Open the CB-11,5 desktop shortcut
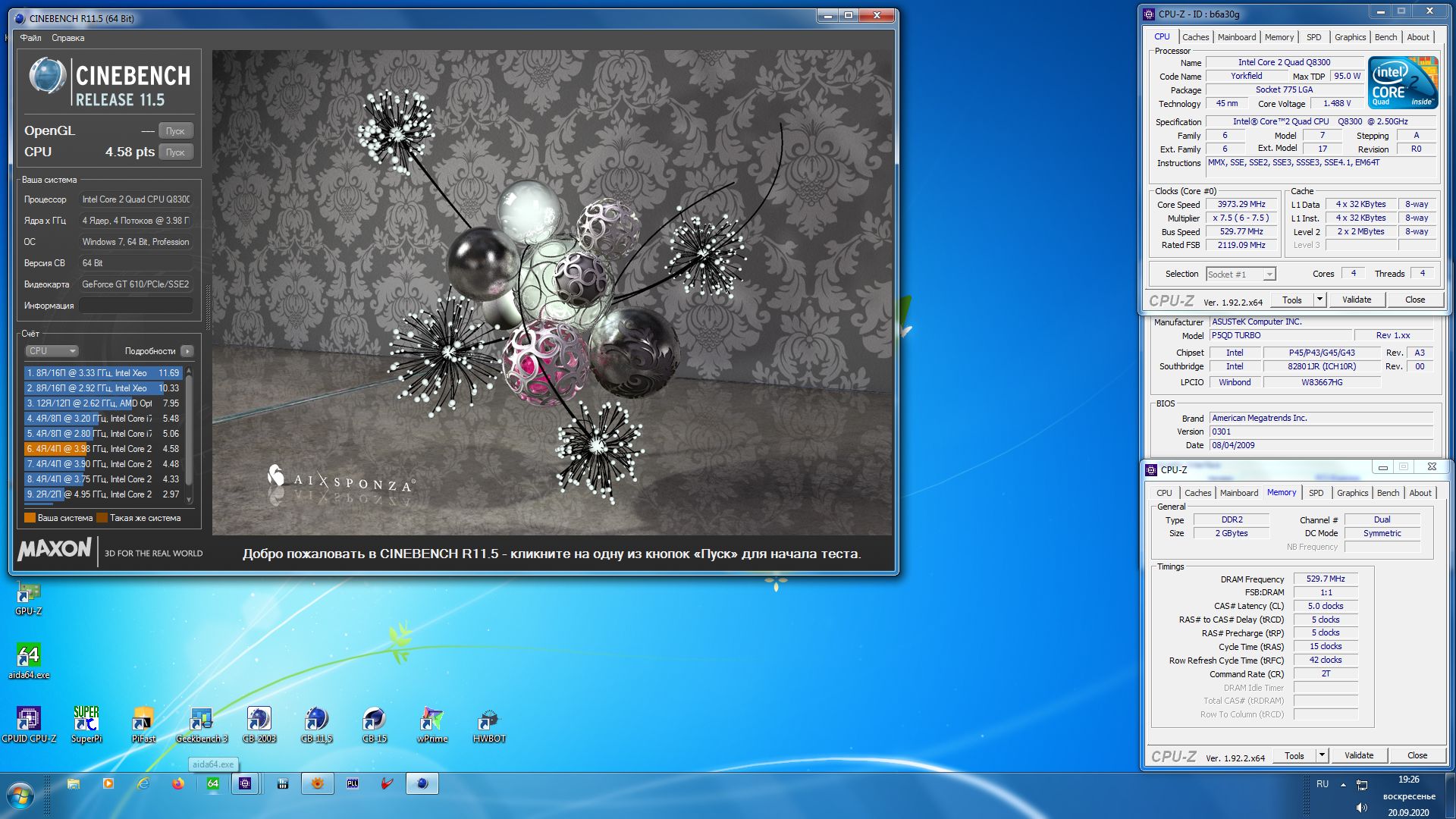The width and height of the screenshot is (1456, 819). click(317, 724)
